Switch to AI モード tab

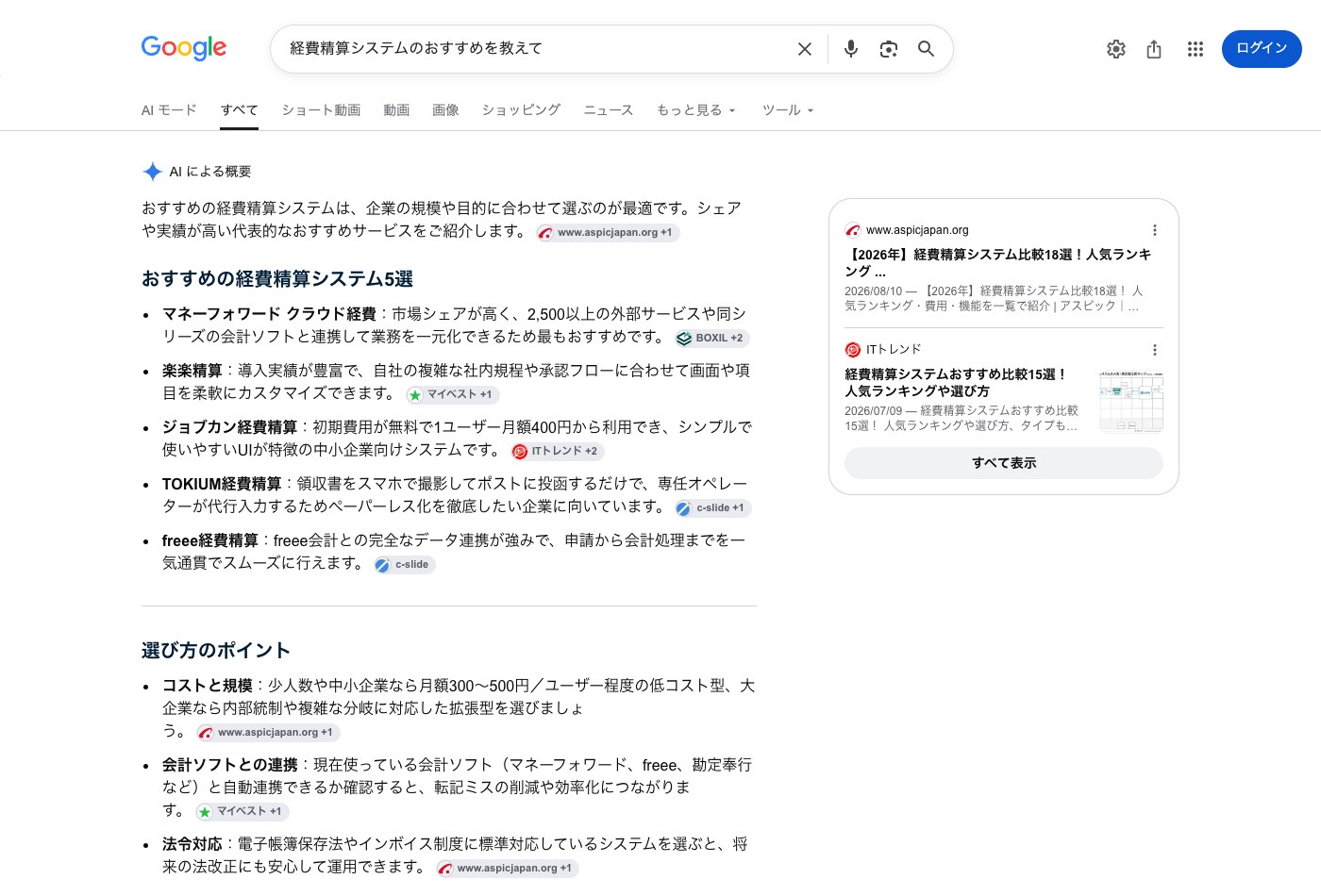(169, 110)
